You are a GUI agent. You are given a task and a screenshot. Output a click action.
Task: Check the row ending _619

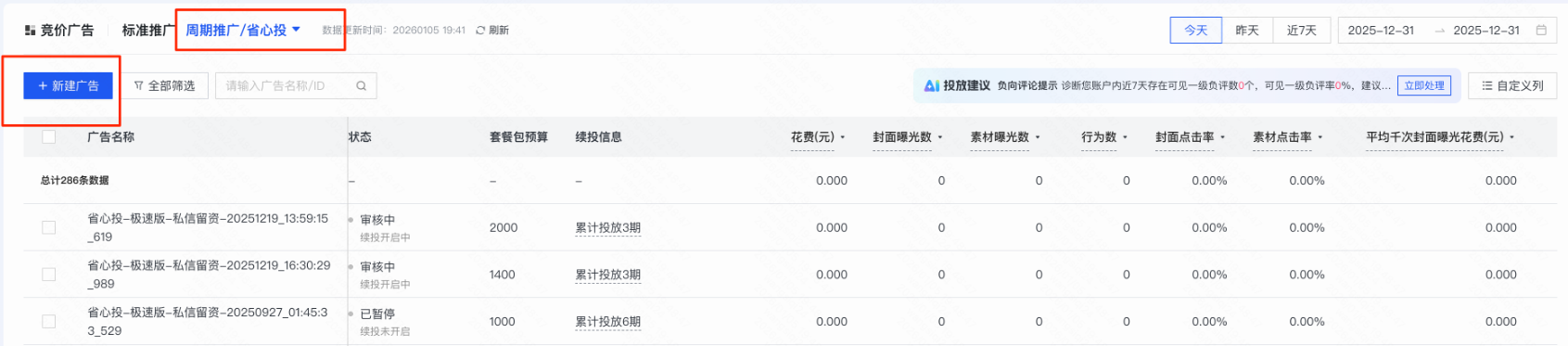click(x=49, y=227)
